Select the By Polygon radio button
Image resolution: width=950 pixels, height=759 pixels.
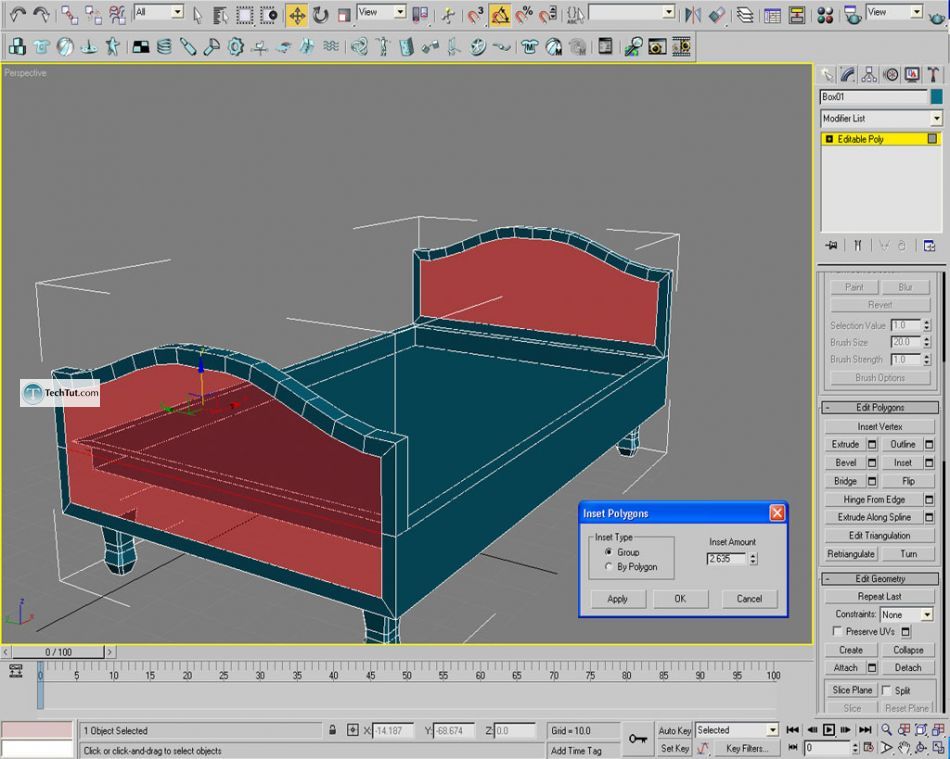(x=608, y=567)
